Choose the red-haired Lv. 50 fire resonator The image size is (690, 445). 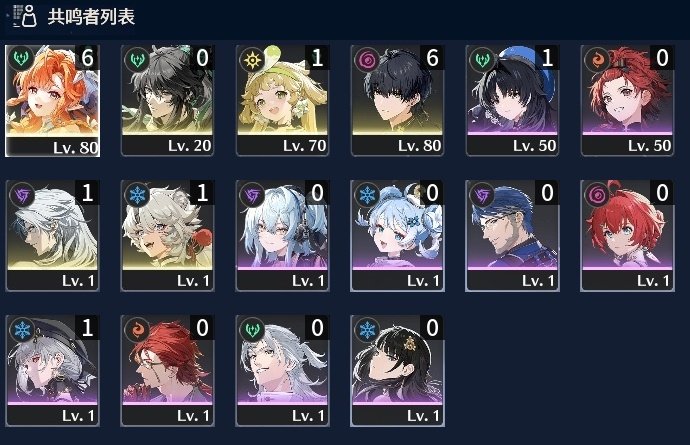627,100
